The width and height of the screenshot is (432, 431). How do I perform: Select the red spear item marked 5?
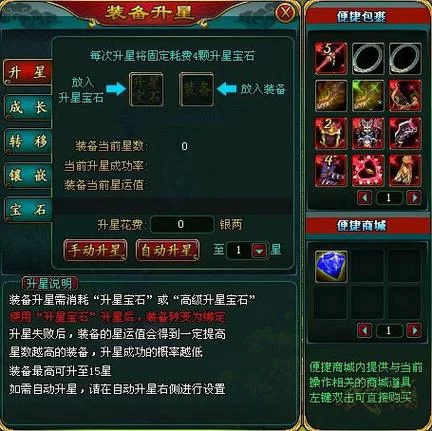tap(331, 58)
